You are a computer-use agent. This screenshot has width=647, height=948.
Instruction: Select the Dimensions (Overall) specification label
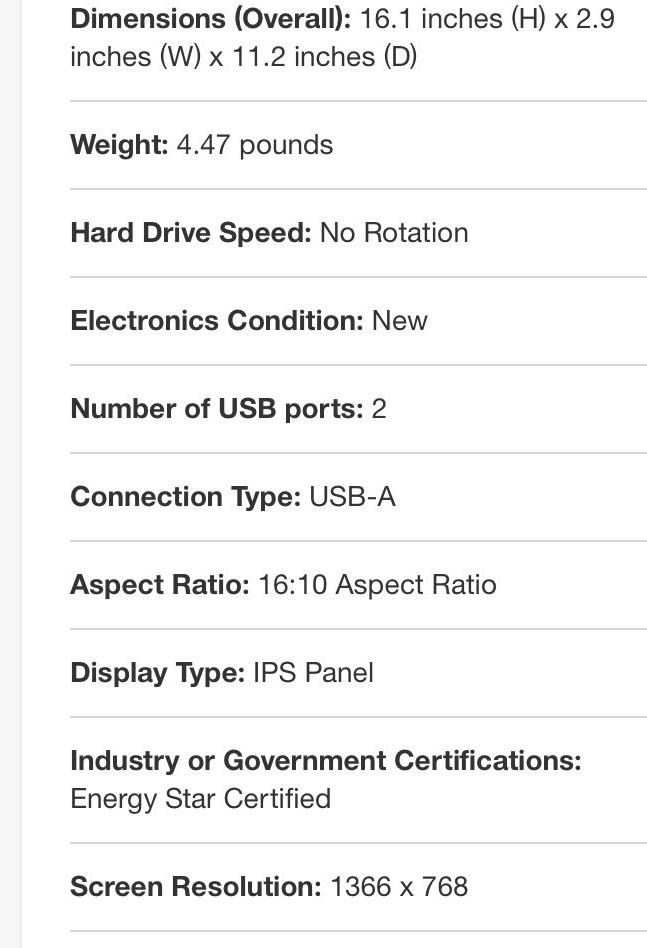pyautogui.click(x=210, y=19)
